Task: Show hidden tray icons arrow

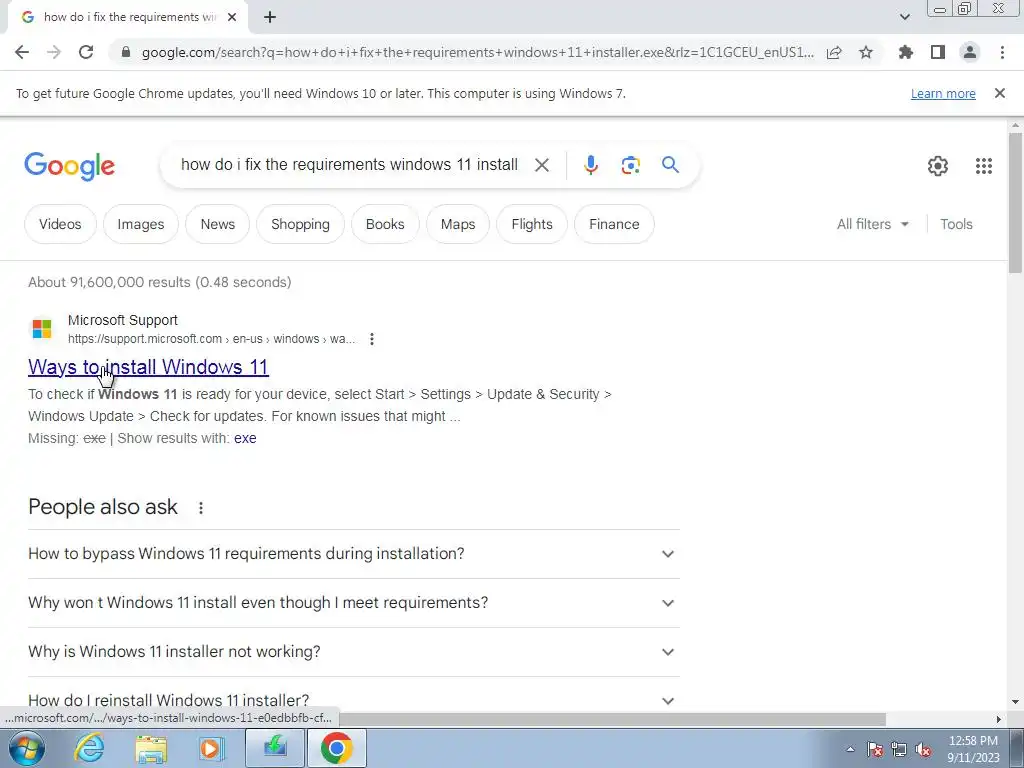Action: [x=850, y=749]
